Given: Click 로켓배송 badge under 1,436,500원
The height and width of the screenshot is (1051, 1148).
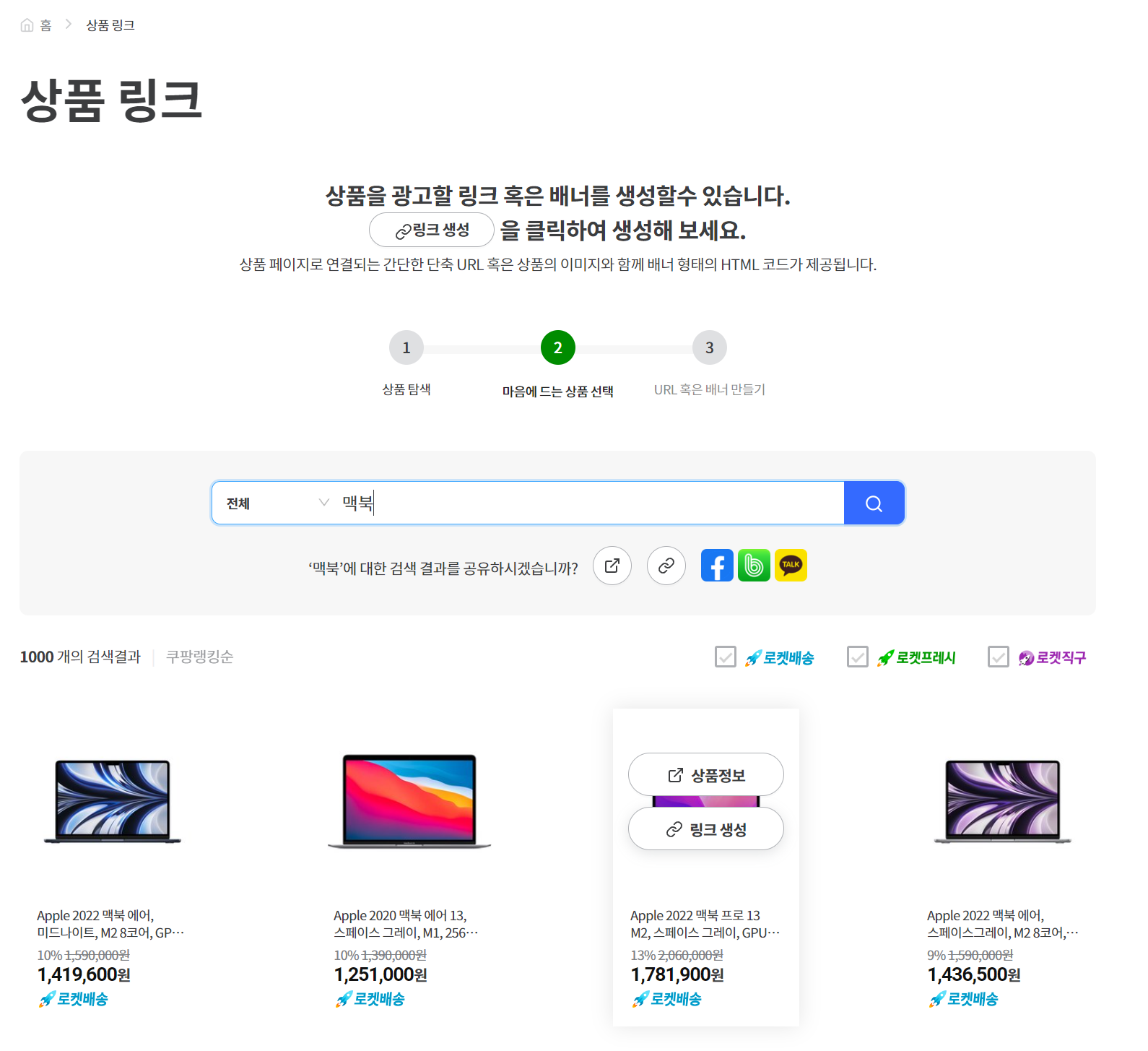Looking at the screenshot, I should click(x=963, y=999).
